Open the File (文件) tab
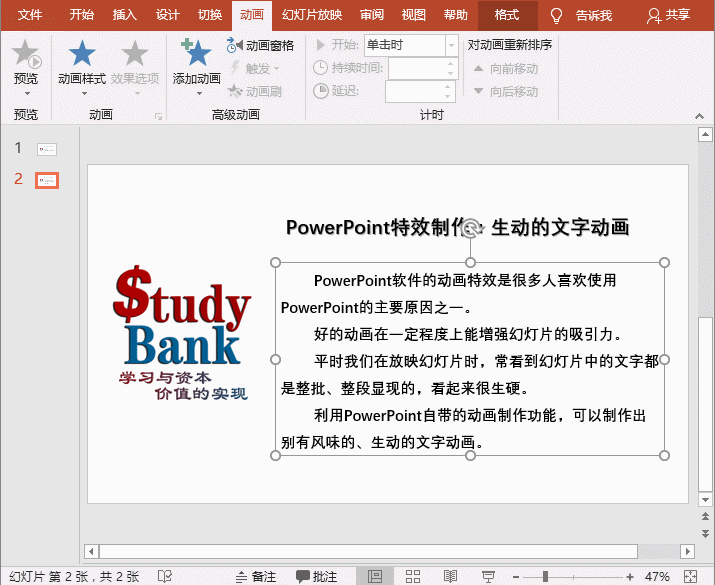Image resolution: width=715 pixels, height=585 pixels. [x=30, y=15]
